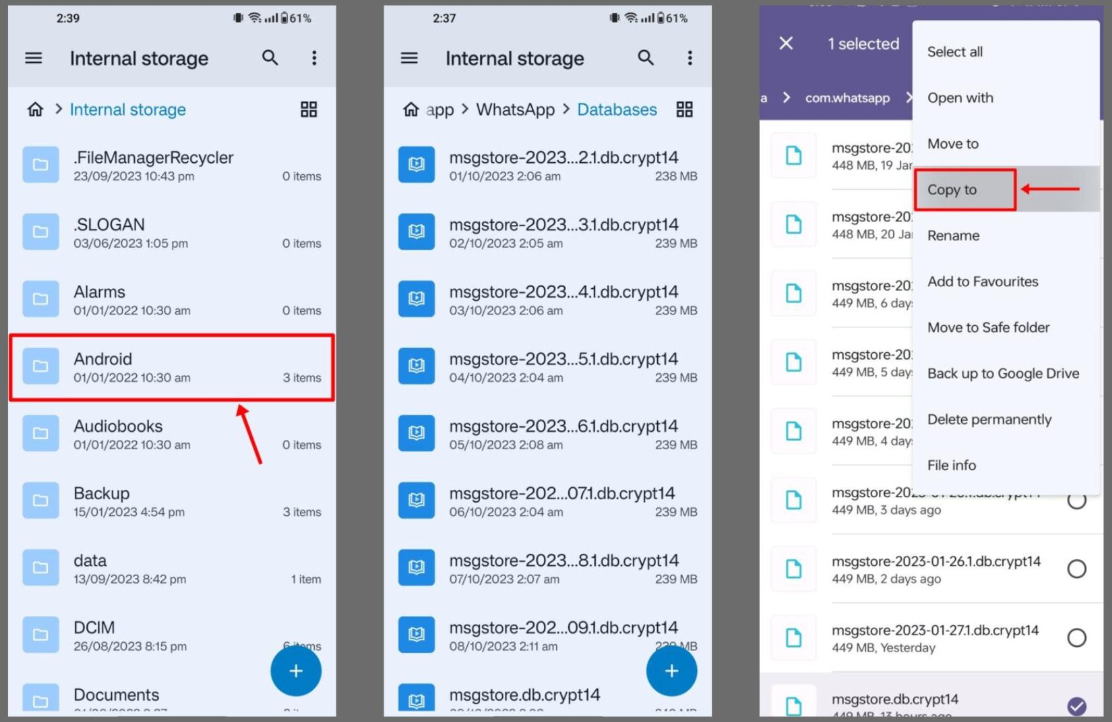Switch to grid view in middle Databases screen
Viewport: 1112px width, 722px height.
pos(684,109)
